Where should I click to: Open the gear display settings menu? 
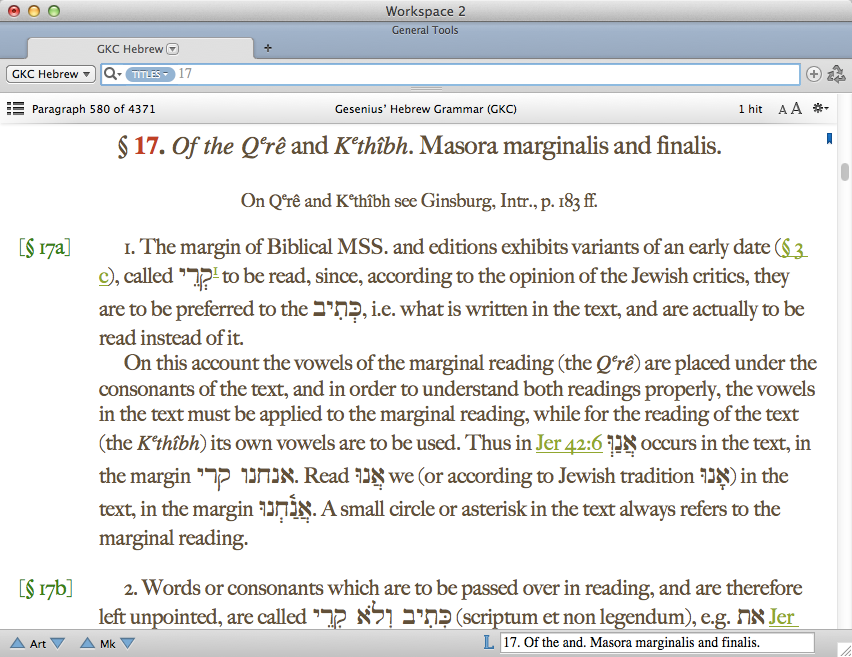coord(821,108)
